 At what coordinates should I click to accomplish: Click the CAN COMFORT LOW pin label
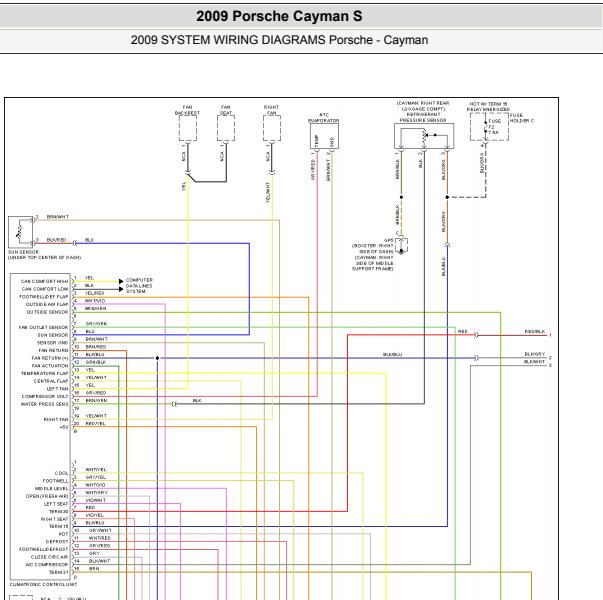(45, 289)
